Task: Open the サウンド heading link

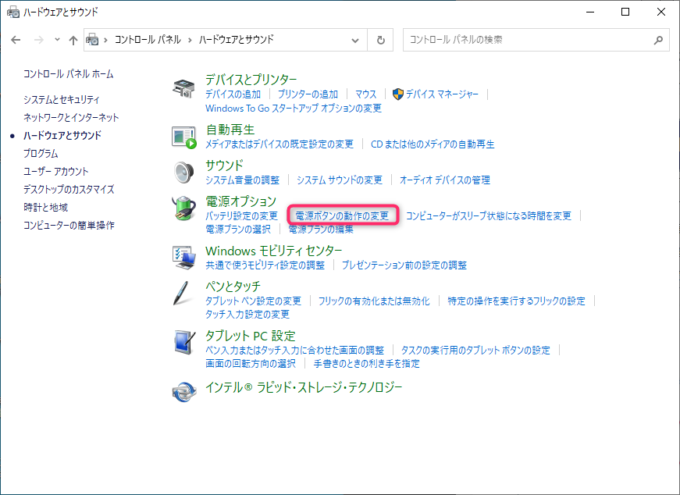Action: pyautogui.click(x=224, y=165)
